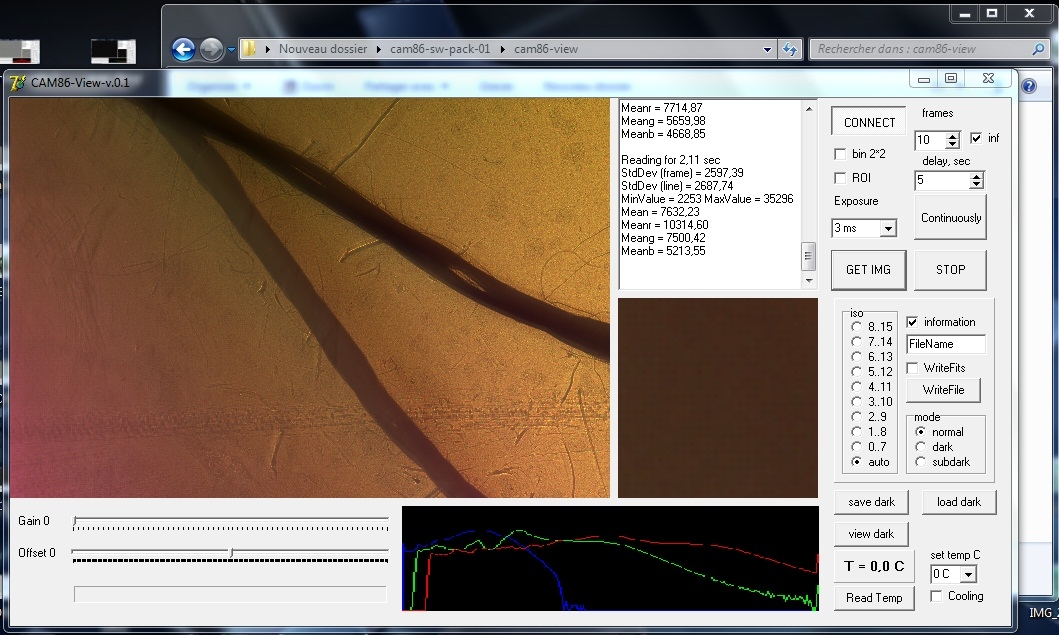Open the address bar history dropdown arrow

[x=767, y=49]
